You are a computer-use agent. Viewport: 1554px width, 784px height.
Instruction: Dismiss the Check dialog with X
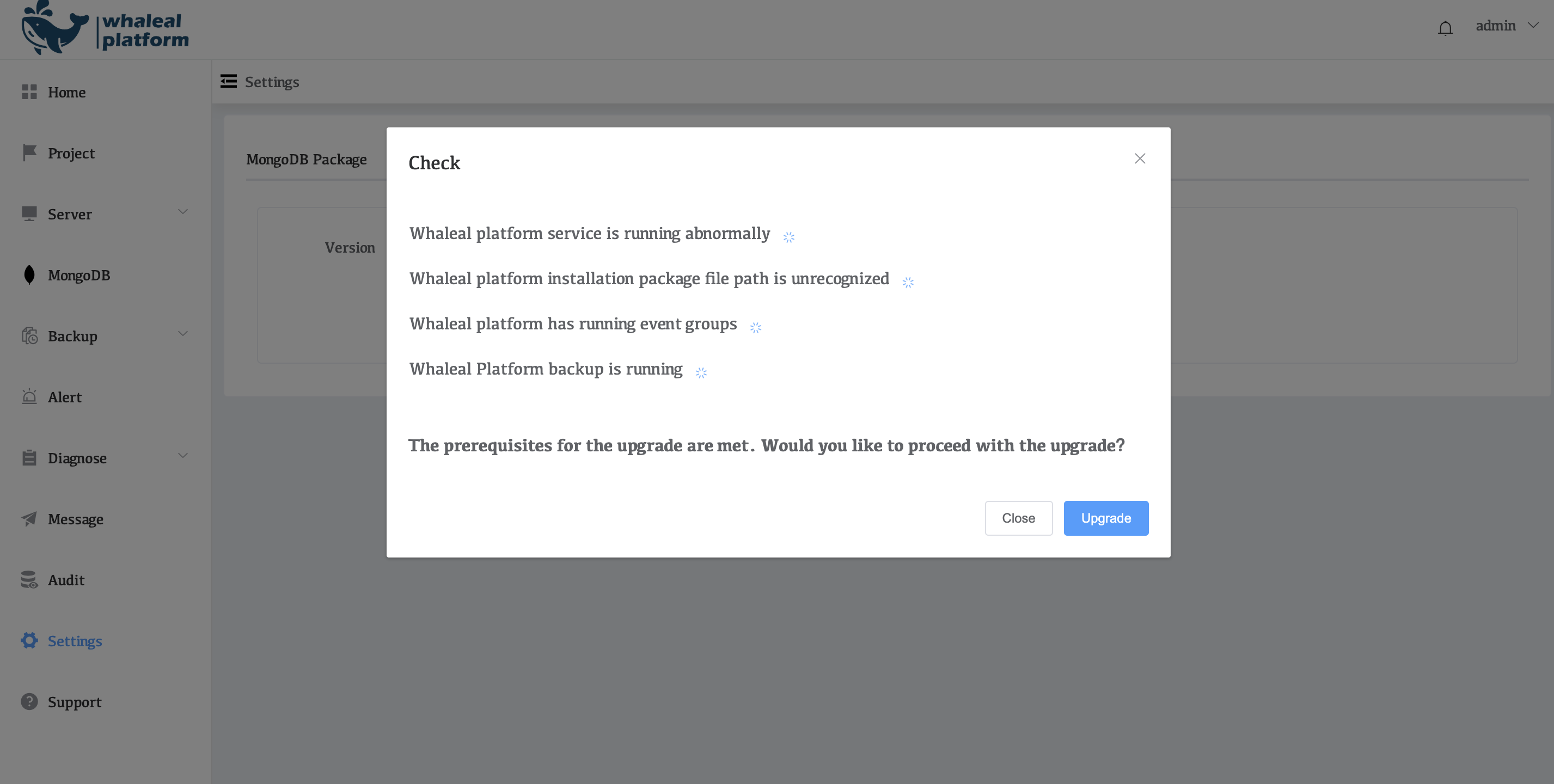pos(1140,158)
